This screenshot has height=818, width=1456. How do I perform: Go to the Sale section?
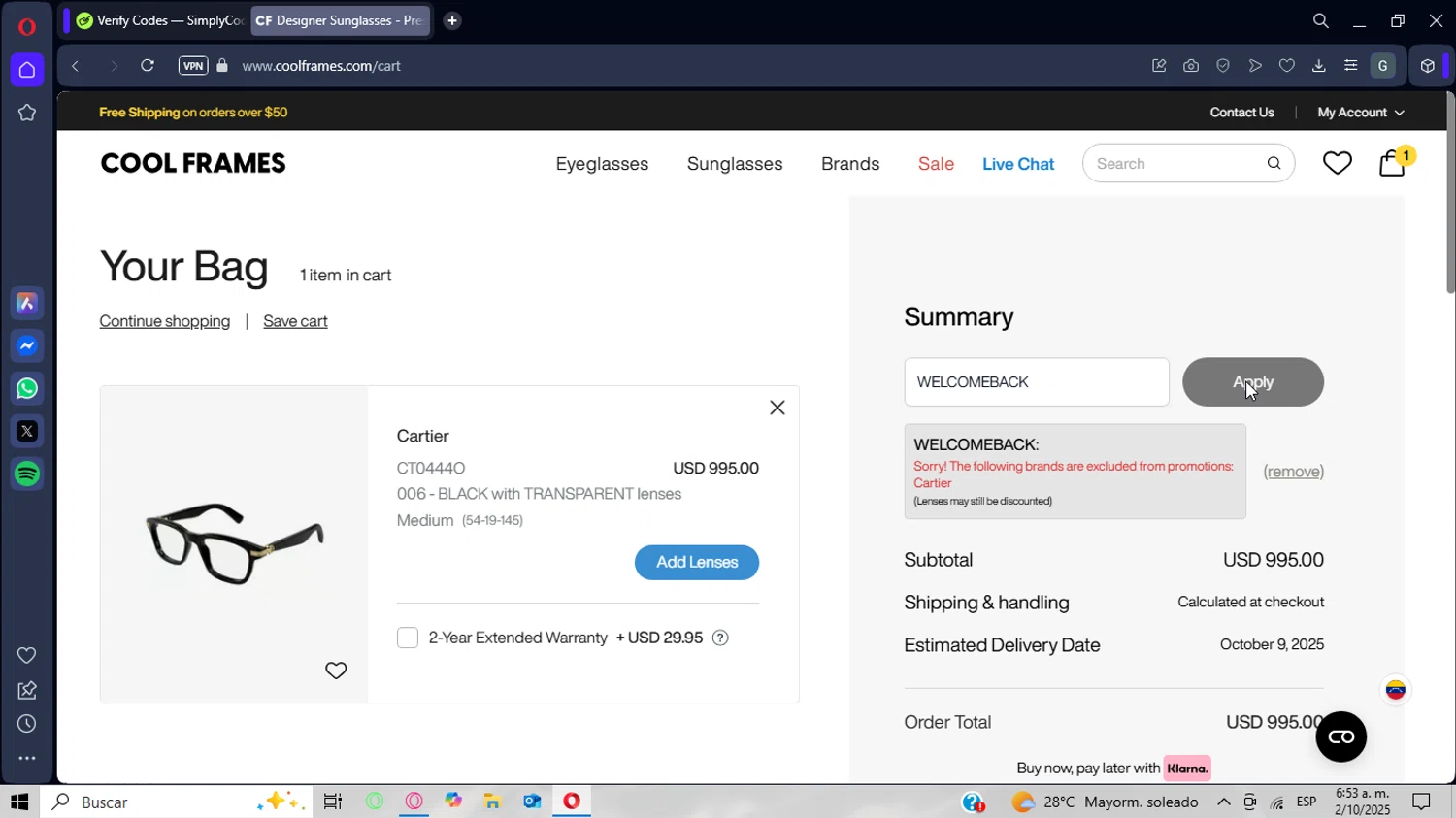[x=937, y=164]
